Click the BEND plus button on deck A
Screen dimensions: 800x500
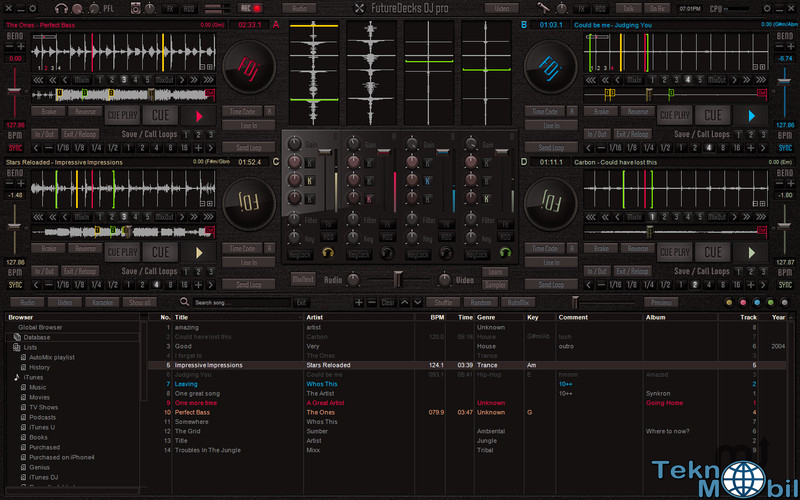pyautogui.click(x=21, y=46)
